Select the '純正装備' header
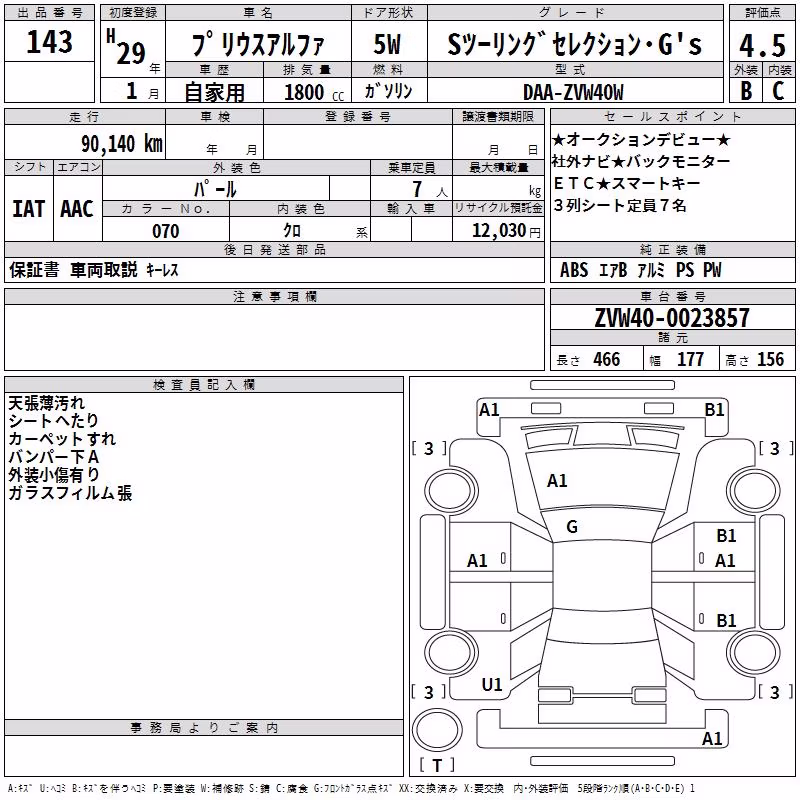The height and width of the screenshot is (800, 800). click(672, 249)
